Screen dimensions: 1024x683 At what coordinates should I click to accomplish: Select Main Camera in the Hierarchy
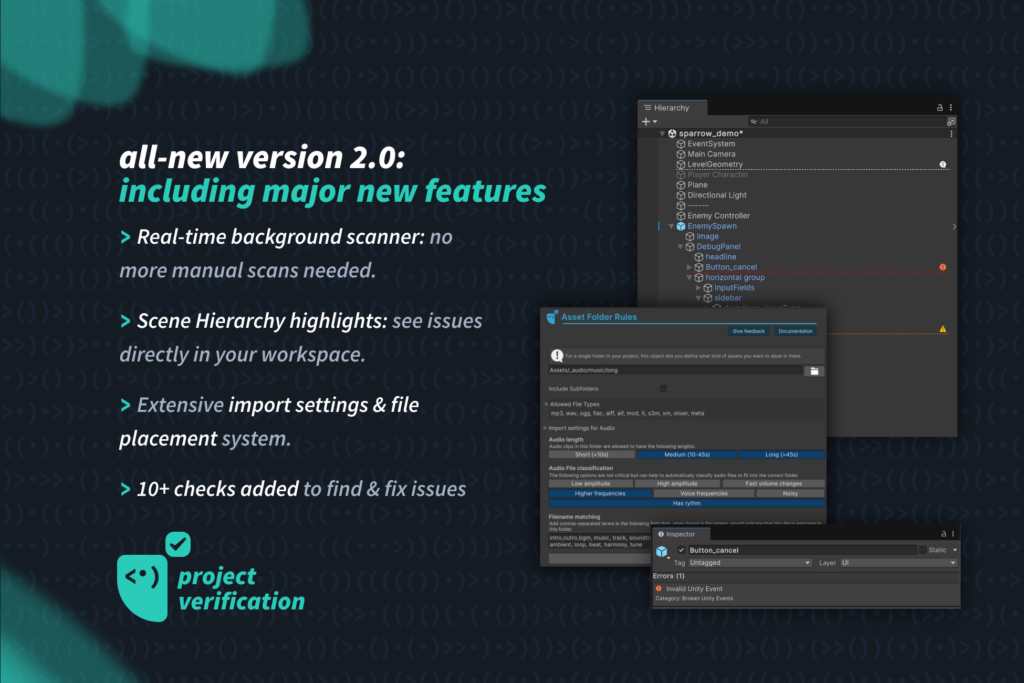tap(711, 154)
